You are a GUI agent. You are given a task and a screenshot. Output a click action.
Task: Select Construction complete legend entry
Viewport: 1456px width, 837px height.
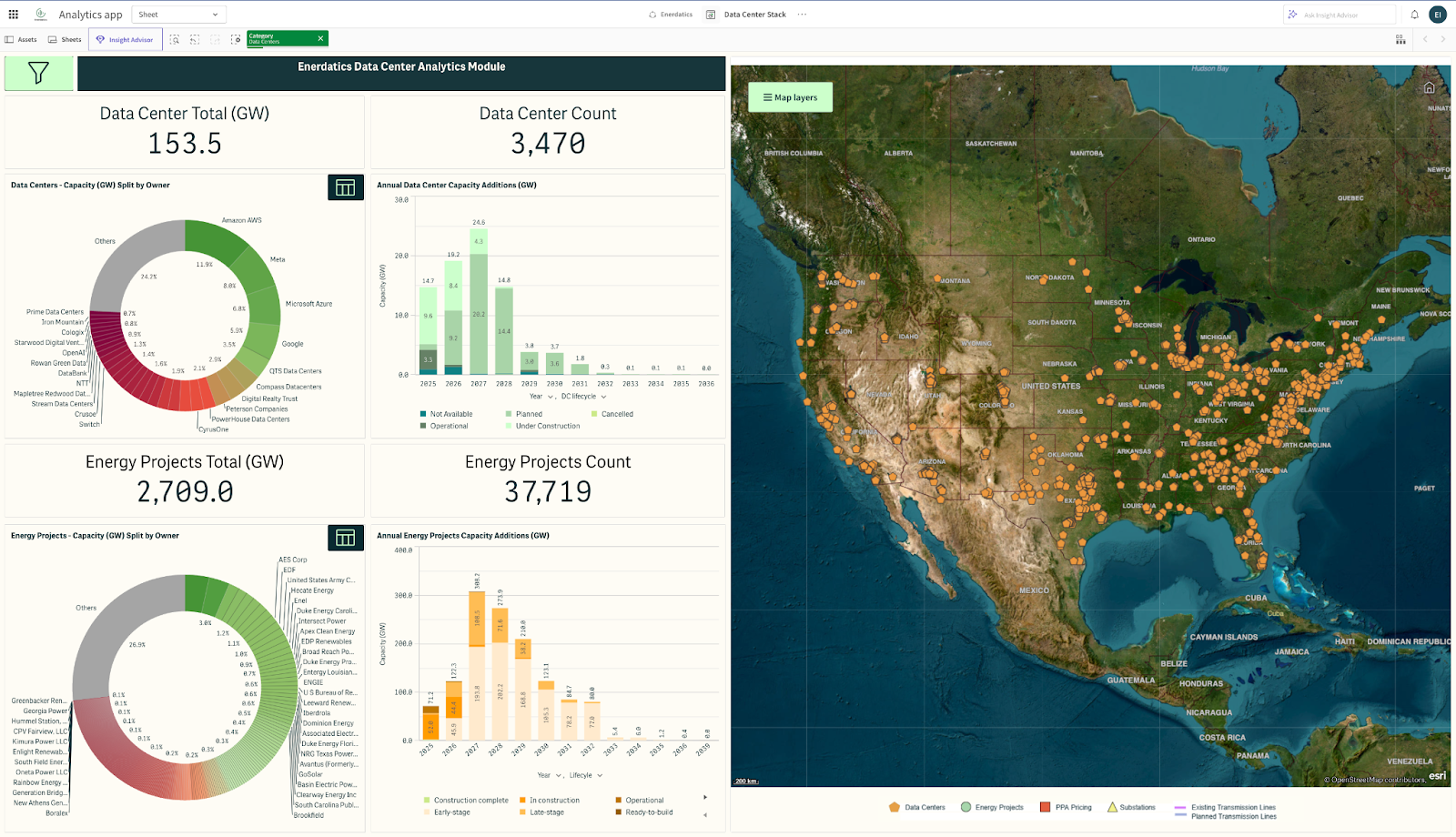click(x=466, y=801)
